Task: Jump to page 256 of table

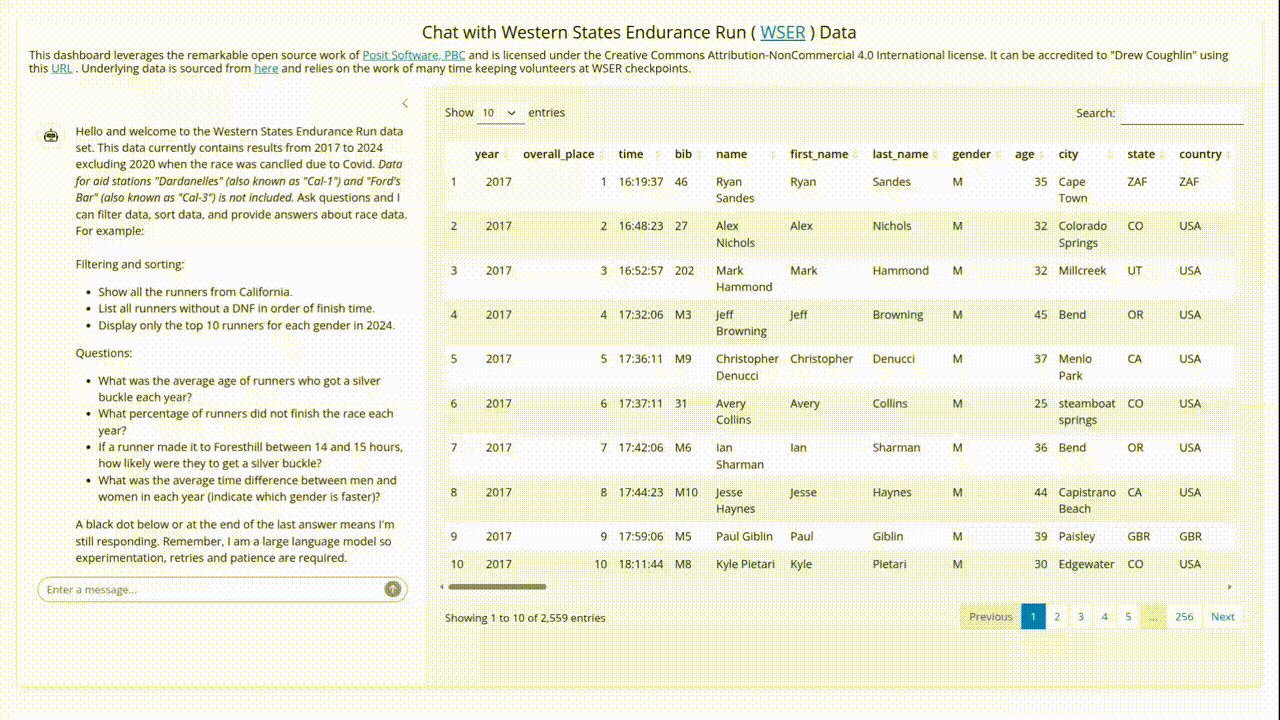Action: point(1184,617)
